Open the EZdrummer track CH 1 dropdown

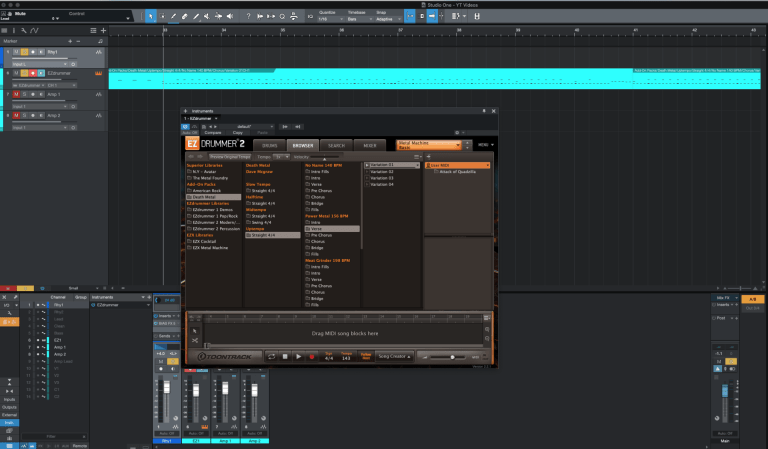point(62,85)
